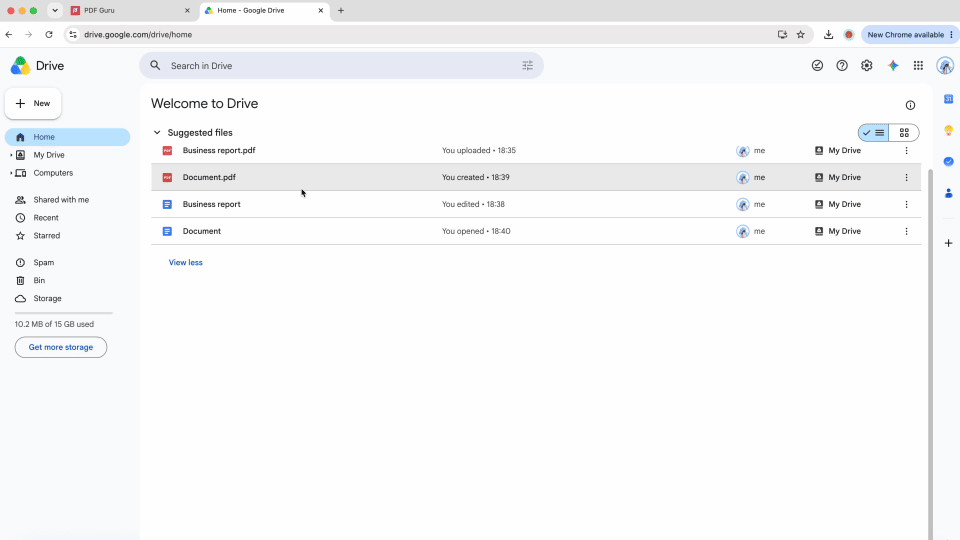
Task: Open the Bin
Action: (39, 280)
